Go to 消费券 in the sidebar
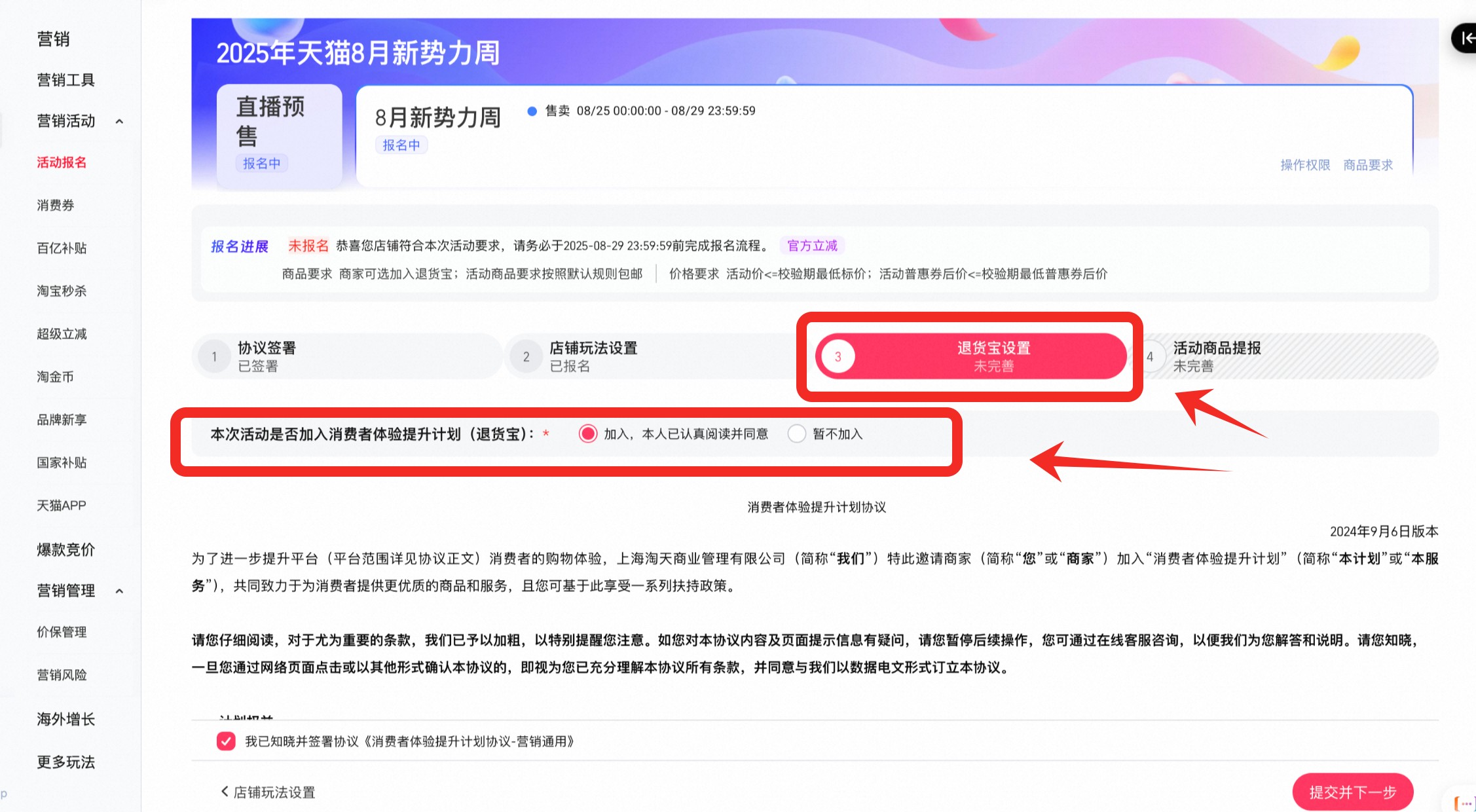Viewport: 1476px width, 812px height. click(56, 206)
